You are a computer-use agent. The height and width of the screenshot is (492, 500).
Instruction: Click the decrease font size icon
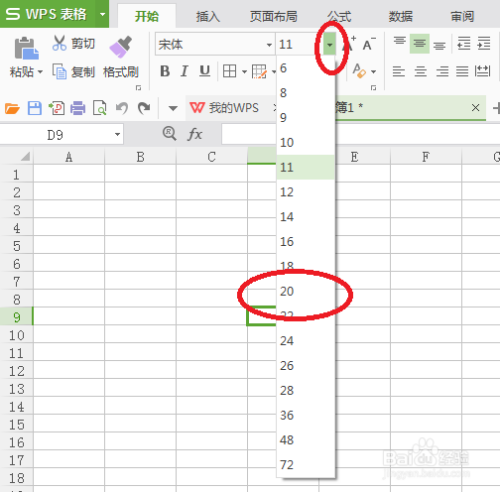(369, 44)
